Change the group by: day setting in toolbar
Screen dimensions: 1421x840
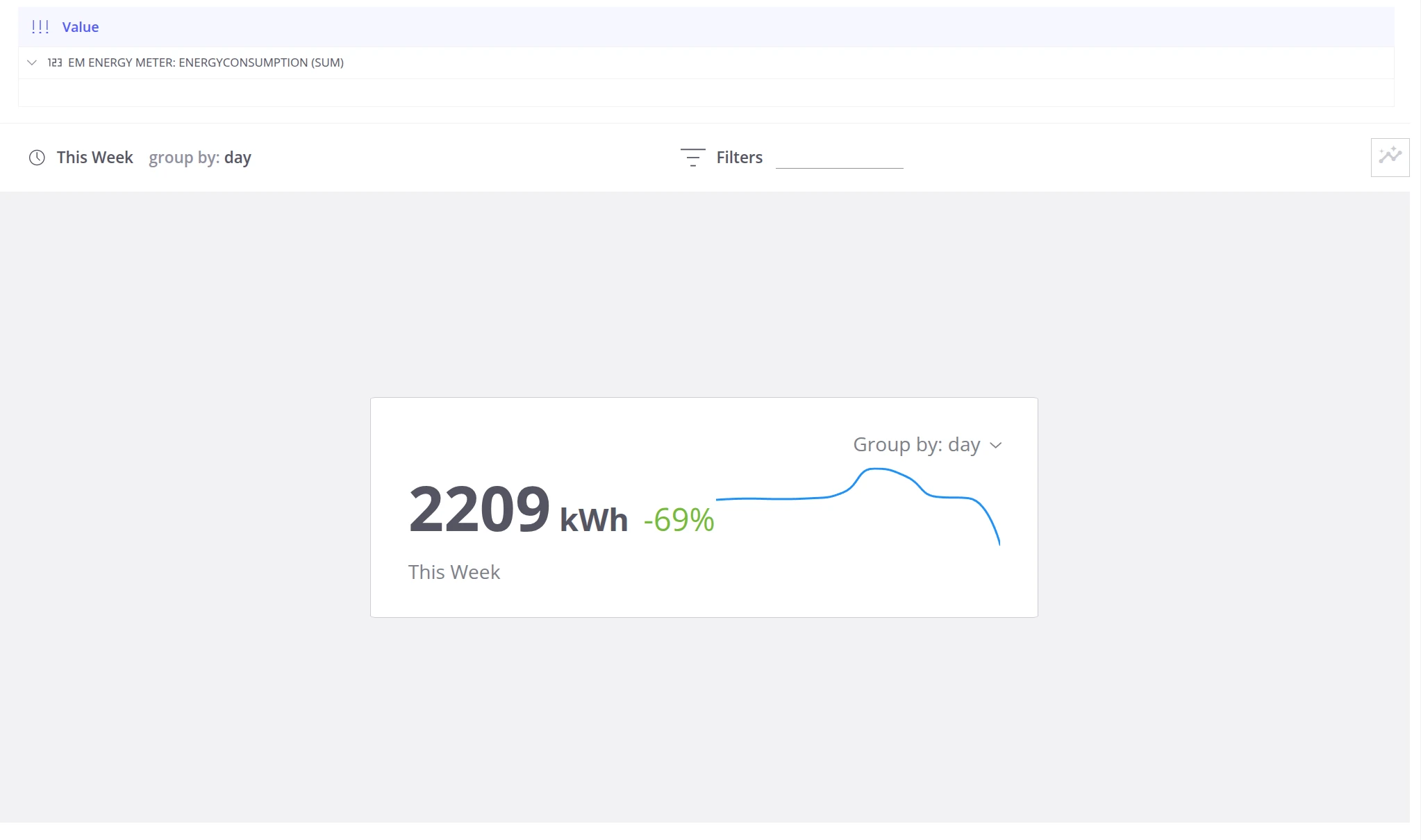click(x=200, y=158)
